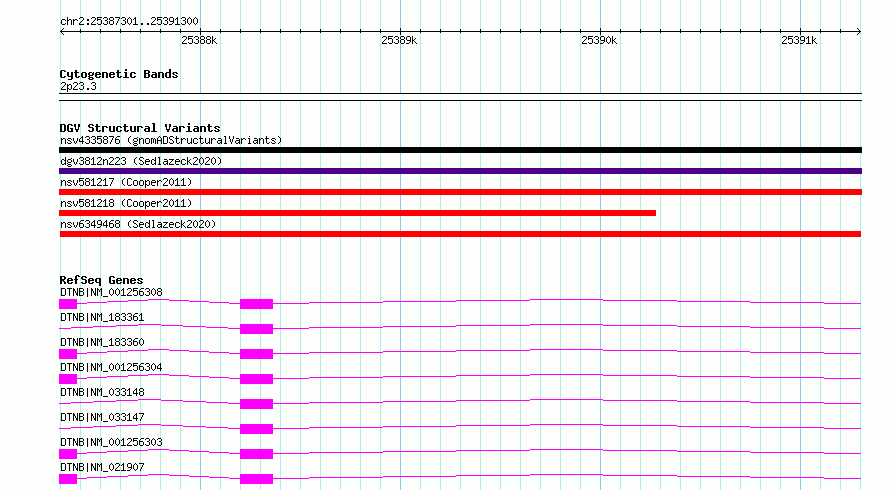
Task: Open the DTNB|NM_033148 transcript label
Action: [102, 392]
